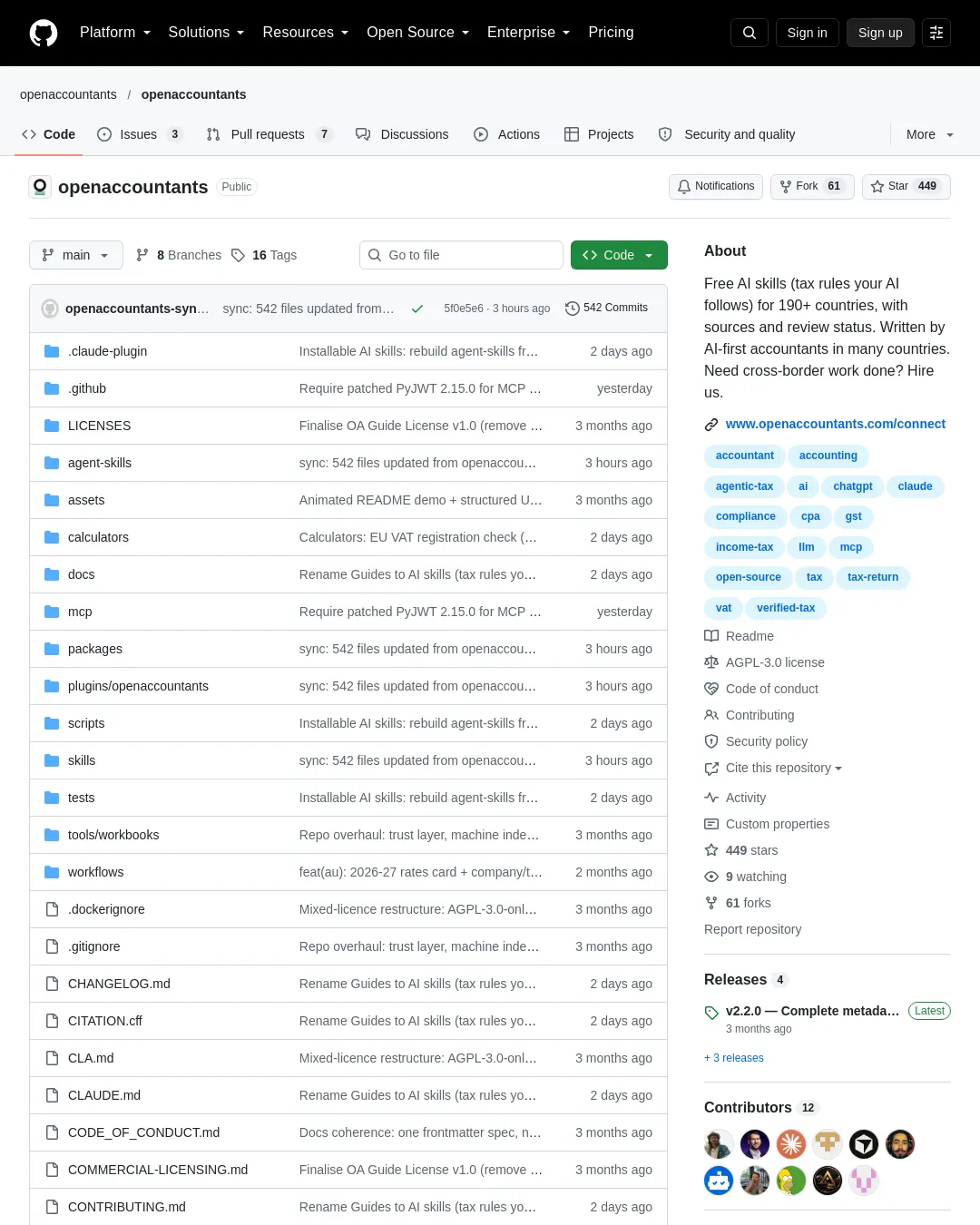The width and height of the screenshot is (980, 1225).
Task: Click the commit author avatar openaccountants-syn
Action: (x=50, y=309)
